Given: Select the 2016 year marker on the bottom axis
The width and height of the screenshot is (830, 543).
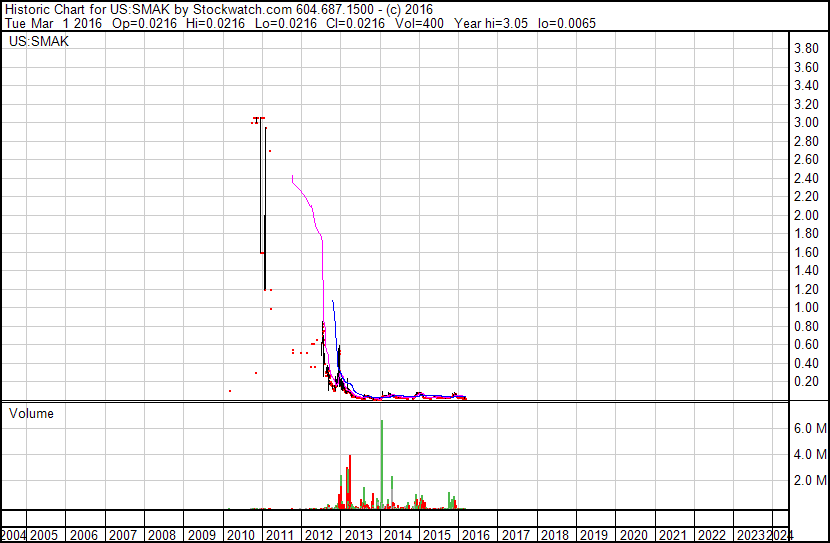Looking at the screenshot, I should pyautogui.click(x=476, y=535).
